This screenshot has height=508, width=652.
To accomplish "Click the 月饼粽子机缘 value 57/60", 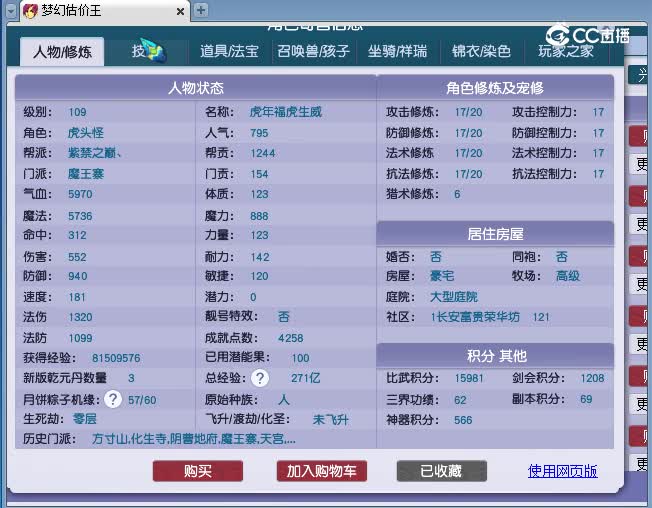I will 142,400.
